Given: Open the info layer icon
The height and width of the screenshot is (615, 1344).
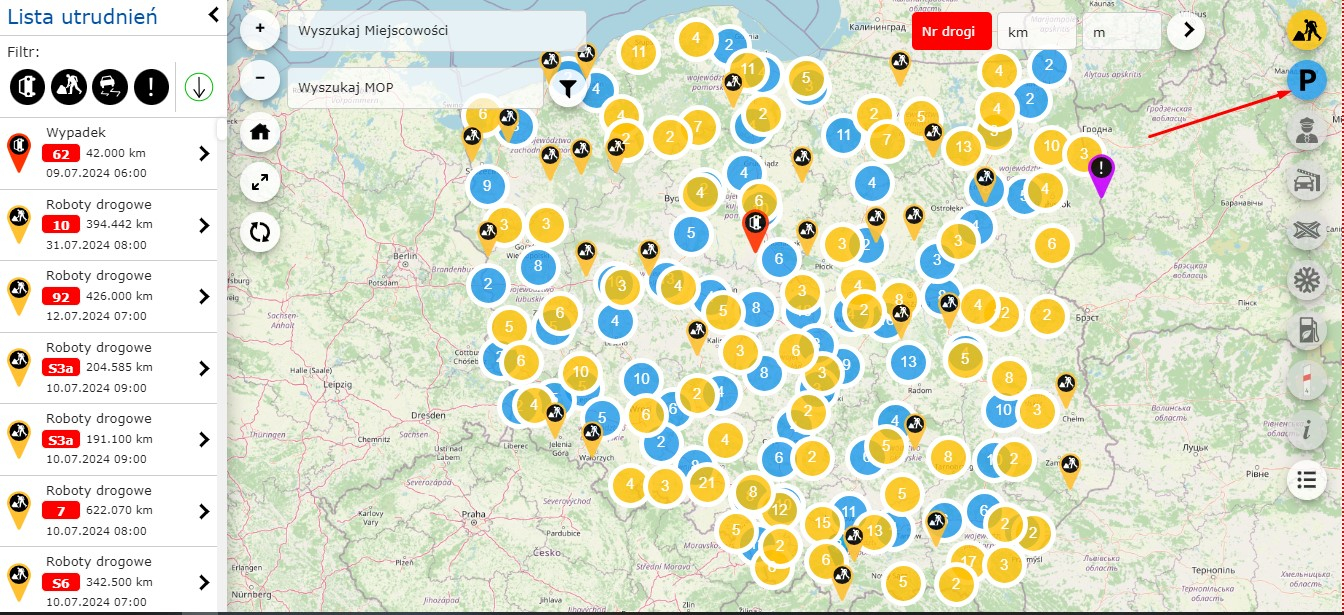Looking at the screenshot, I should [1306, 430].
